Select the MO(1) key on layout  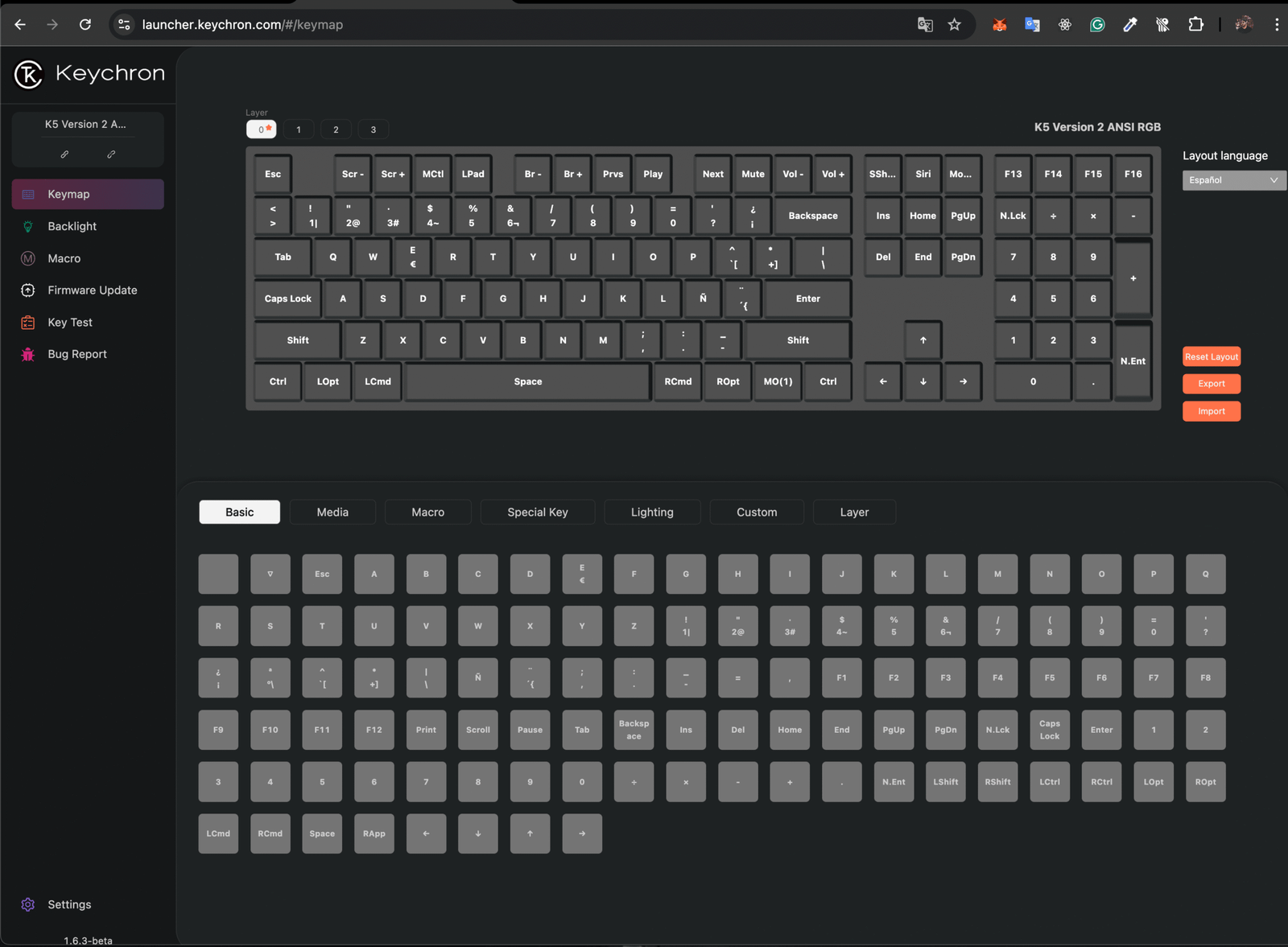(778, 381)
